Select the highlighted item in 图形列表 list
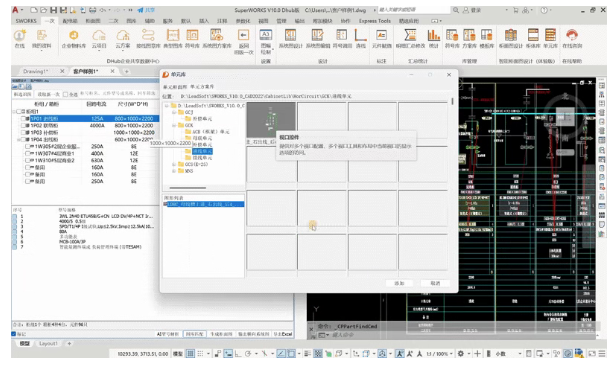 [204, 204]
